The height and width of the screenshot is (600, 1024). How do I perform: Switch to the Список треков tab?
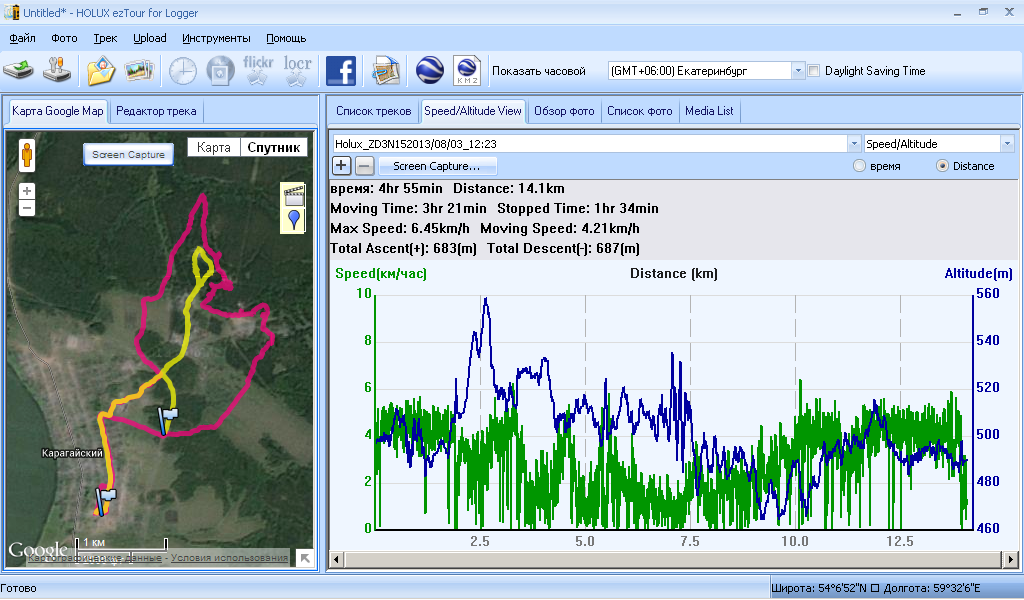[374, 111]
